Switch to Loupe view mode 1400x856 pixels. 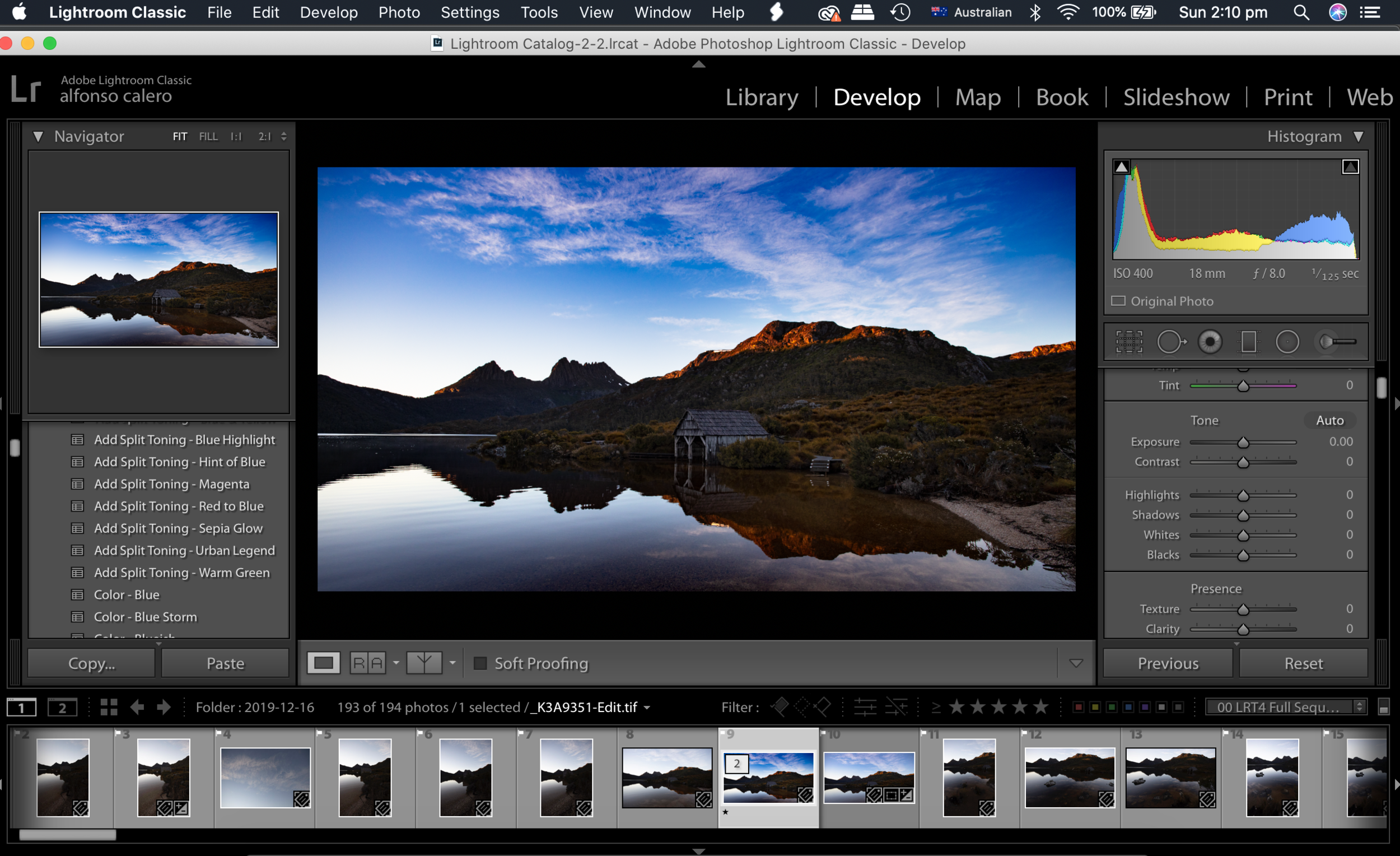tap(323, 663)
